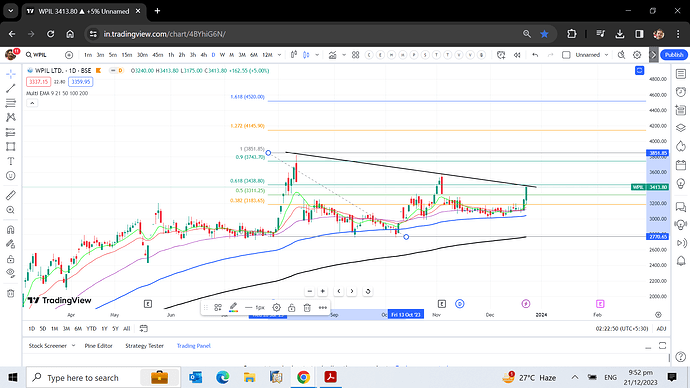Click the Publish button
This screenshot has width=690, height=388.
[674, 55]
